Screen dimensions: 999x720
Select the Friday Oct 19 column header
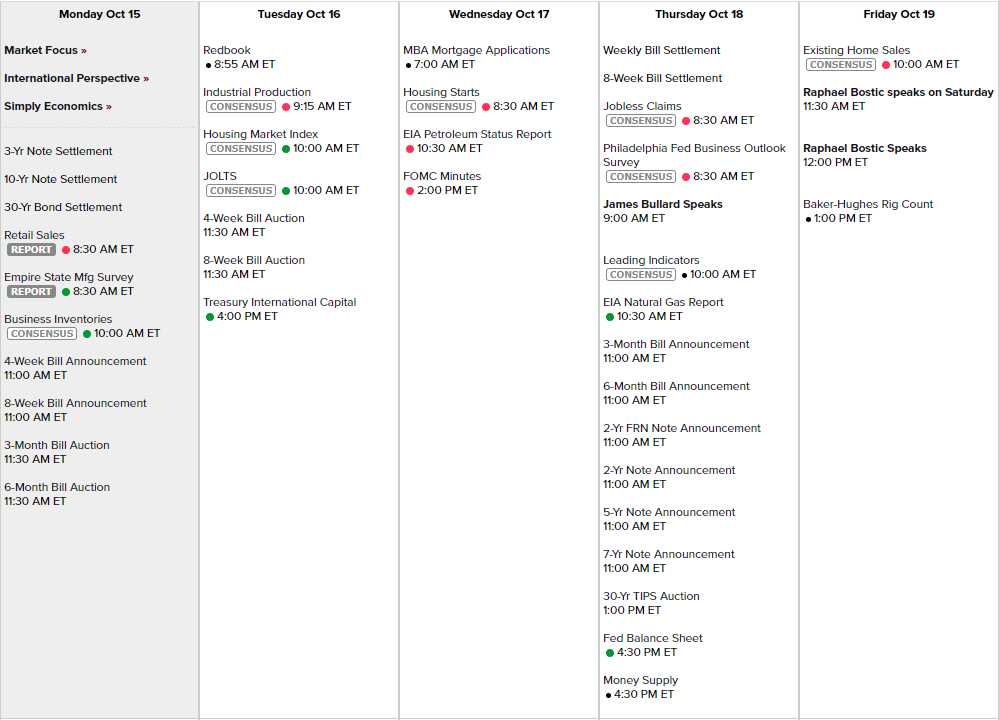[898, 14]
